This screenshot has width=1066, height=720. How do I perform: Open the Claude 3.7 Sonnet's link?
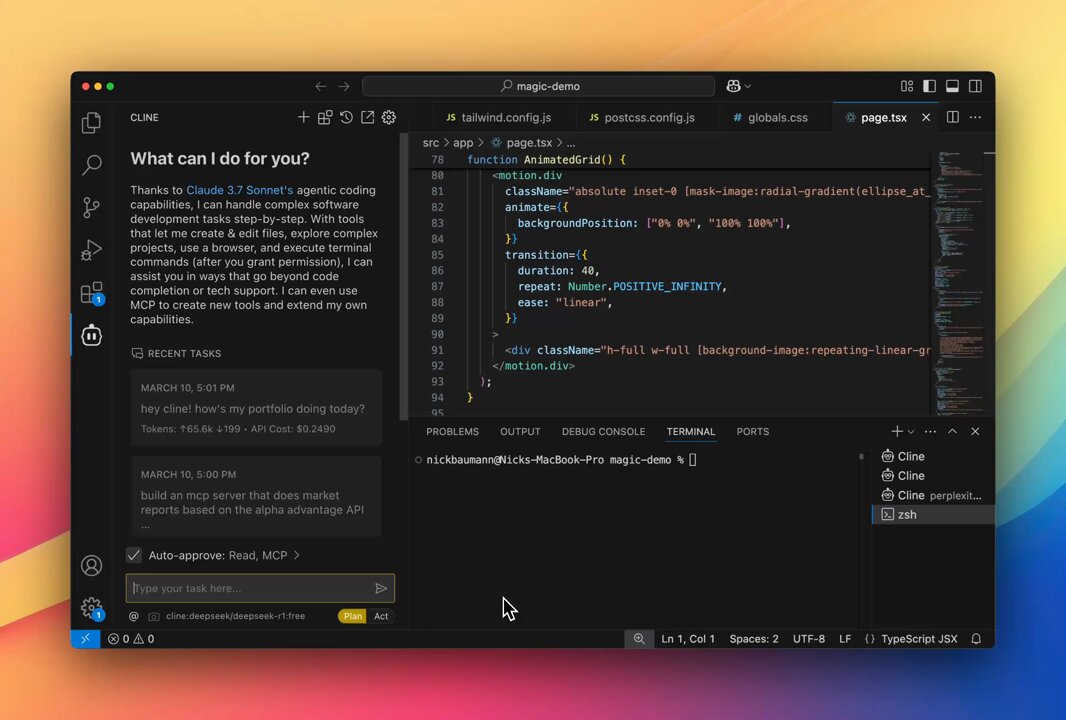(x=239, y=190)
